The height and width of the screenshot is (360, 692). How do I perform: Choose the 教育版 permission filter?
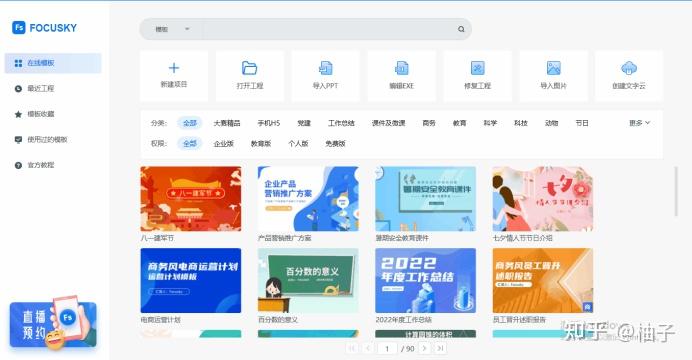261,143
